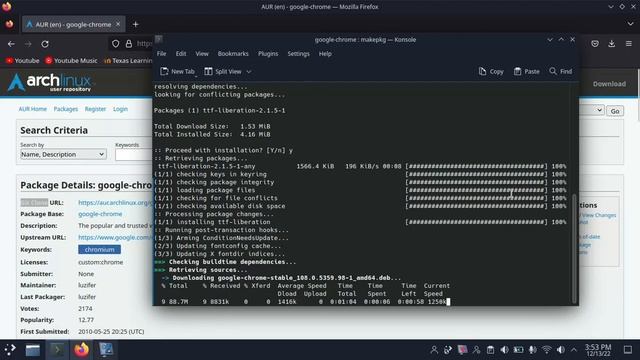Viewport: 640px width, 360px height.
Task: Switch to Firefox in the taskbar
Action: (82, 350)
